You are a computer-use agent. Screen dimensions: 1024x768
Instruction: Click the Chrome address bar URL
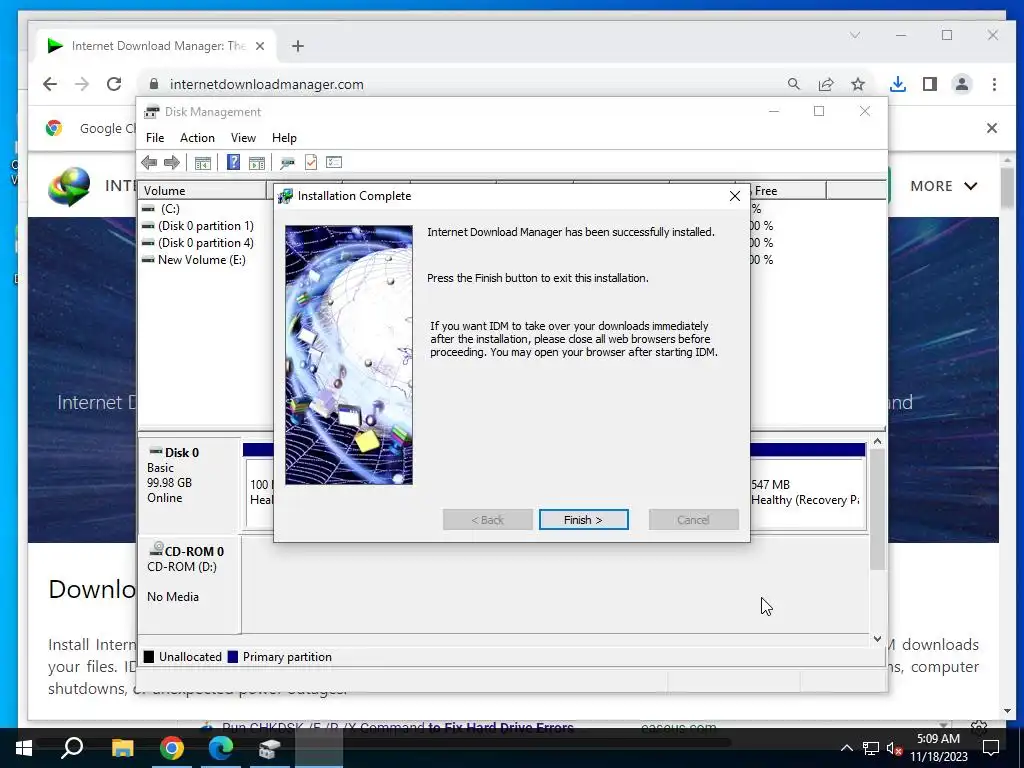click(x=266, y=84)
